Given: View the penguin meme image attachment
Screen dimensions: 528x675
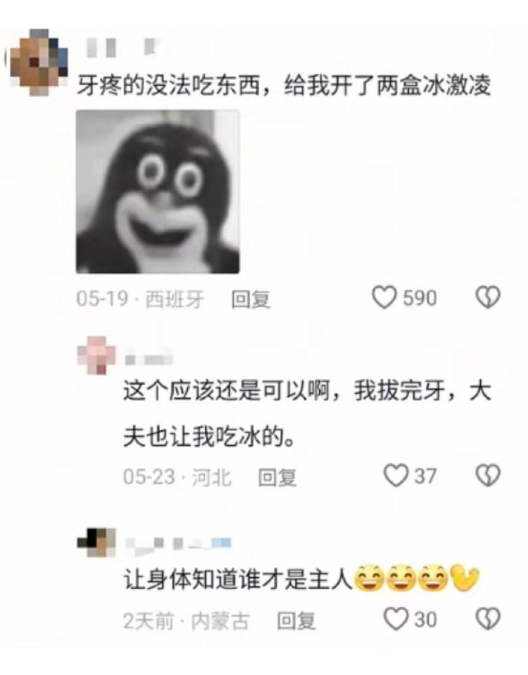Looking at the screenshot, I should pos(157,192).
